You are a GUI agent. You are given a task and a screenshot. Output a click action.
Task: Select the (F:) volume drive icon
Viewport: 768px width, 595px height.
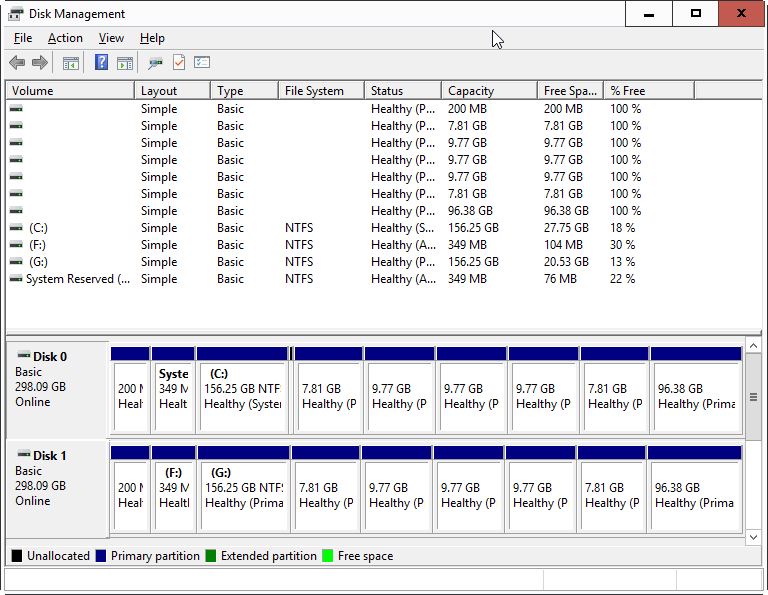point(16,245)
